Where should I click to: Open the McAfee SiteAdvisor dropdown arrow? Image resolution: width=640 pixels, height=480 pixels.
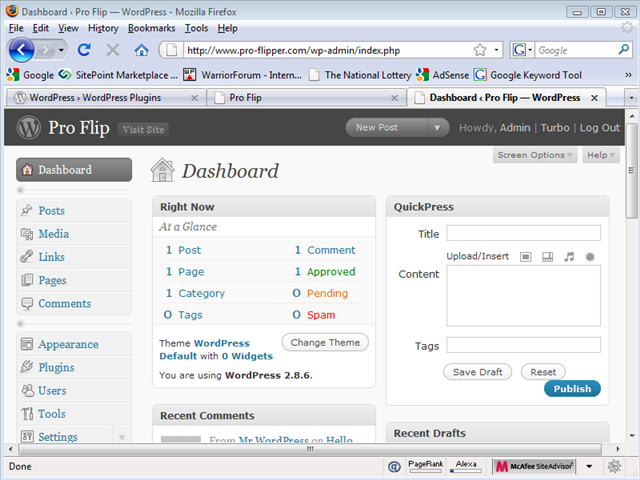pyautogui.click(x=589, y=466)
